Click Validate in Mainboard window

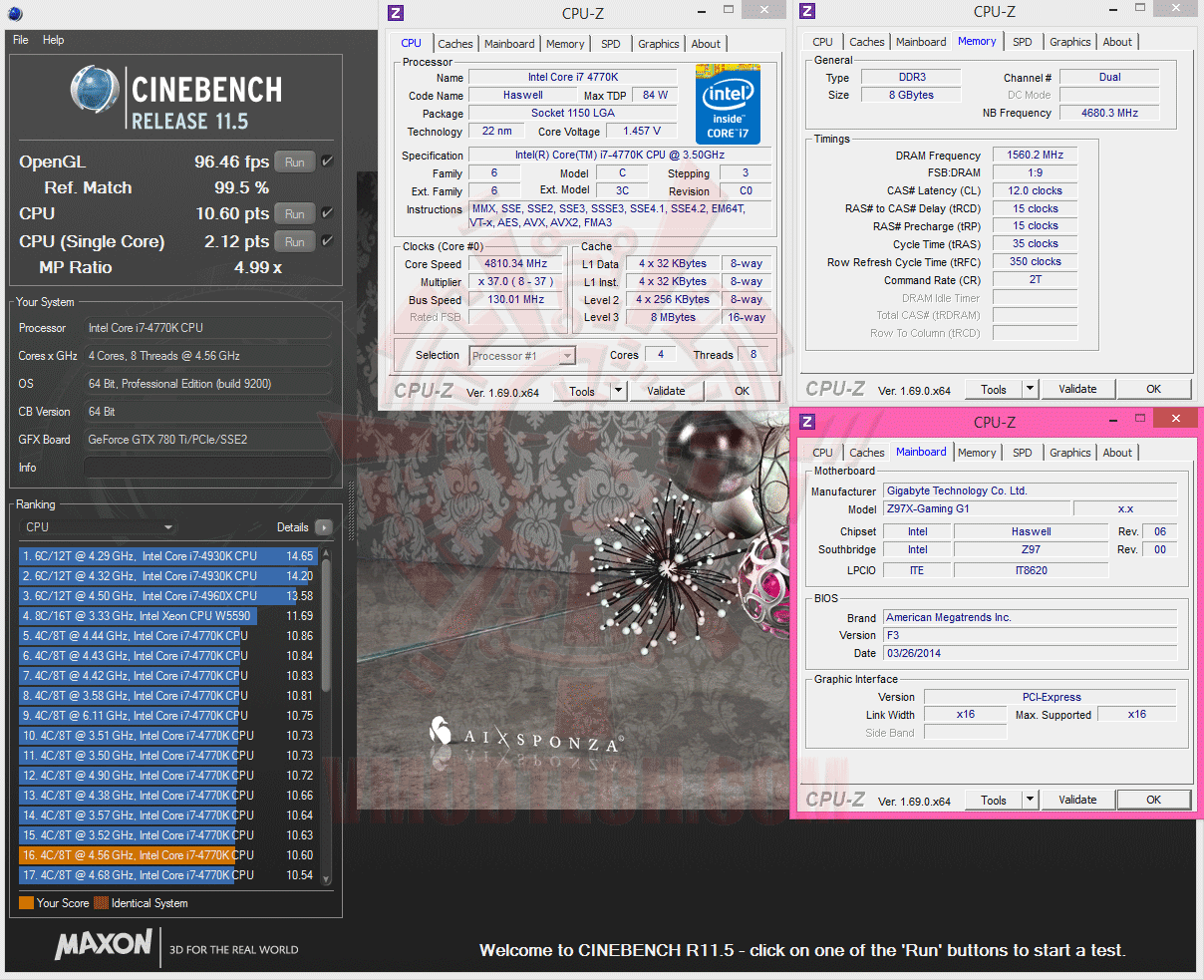coord(1077,800)
